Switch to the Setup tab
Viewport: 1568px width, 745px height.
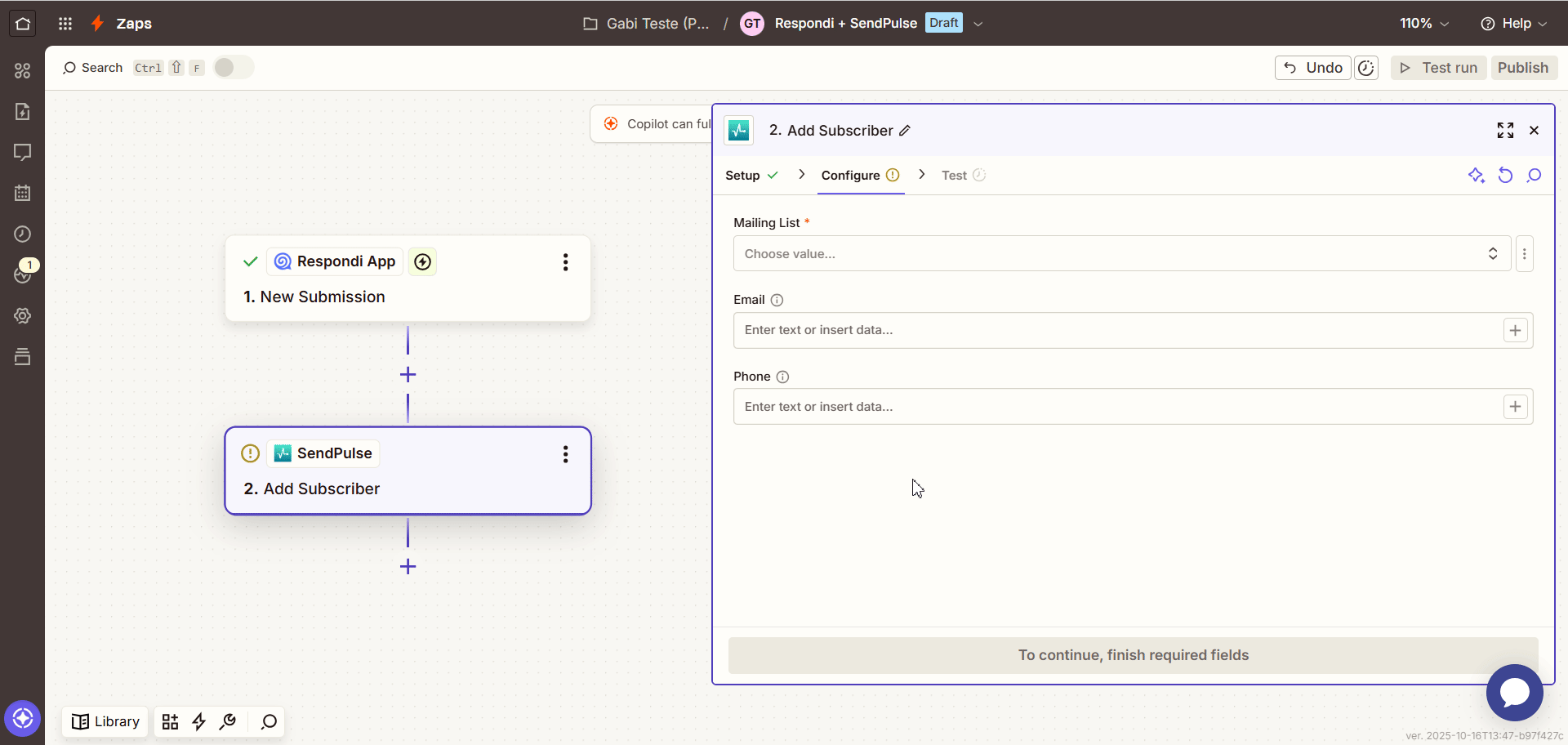(x=751, y=176)
